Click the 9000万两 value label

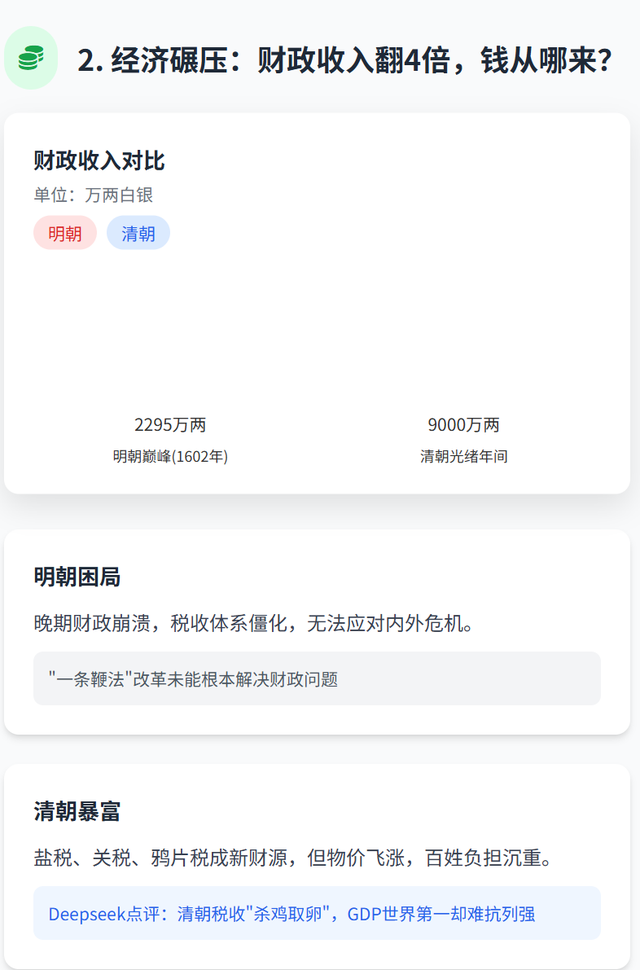[x=464, y=425]
